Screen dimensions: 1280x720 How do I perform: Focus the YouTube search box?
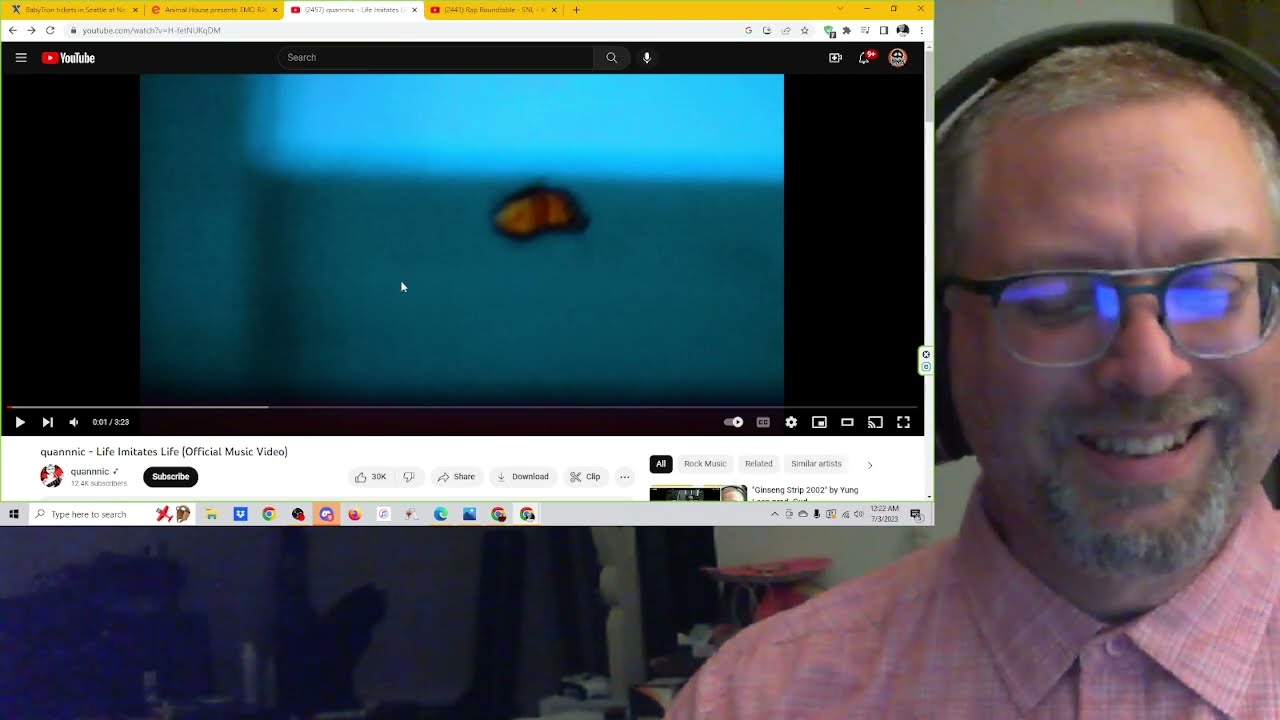pos(436,58)
